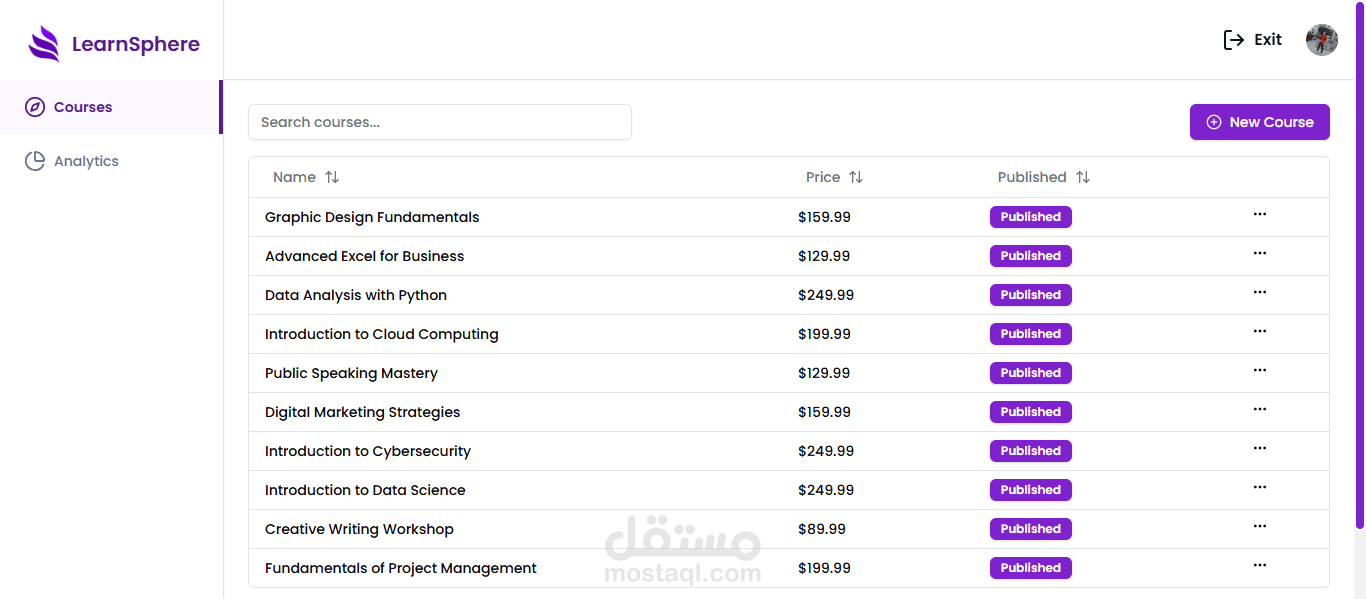
Task: Select the Introduction to Cloud Computing course
Action: point(381,334)
